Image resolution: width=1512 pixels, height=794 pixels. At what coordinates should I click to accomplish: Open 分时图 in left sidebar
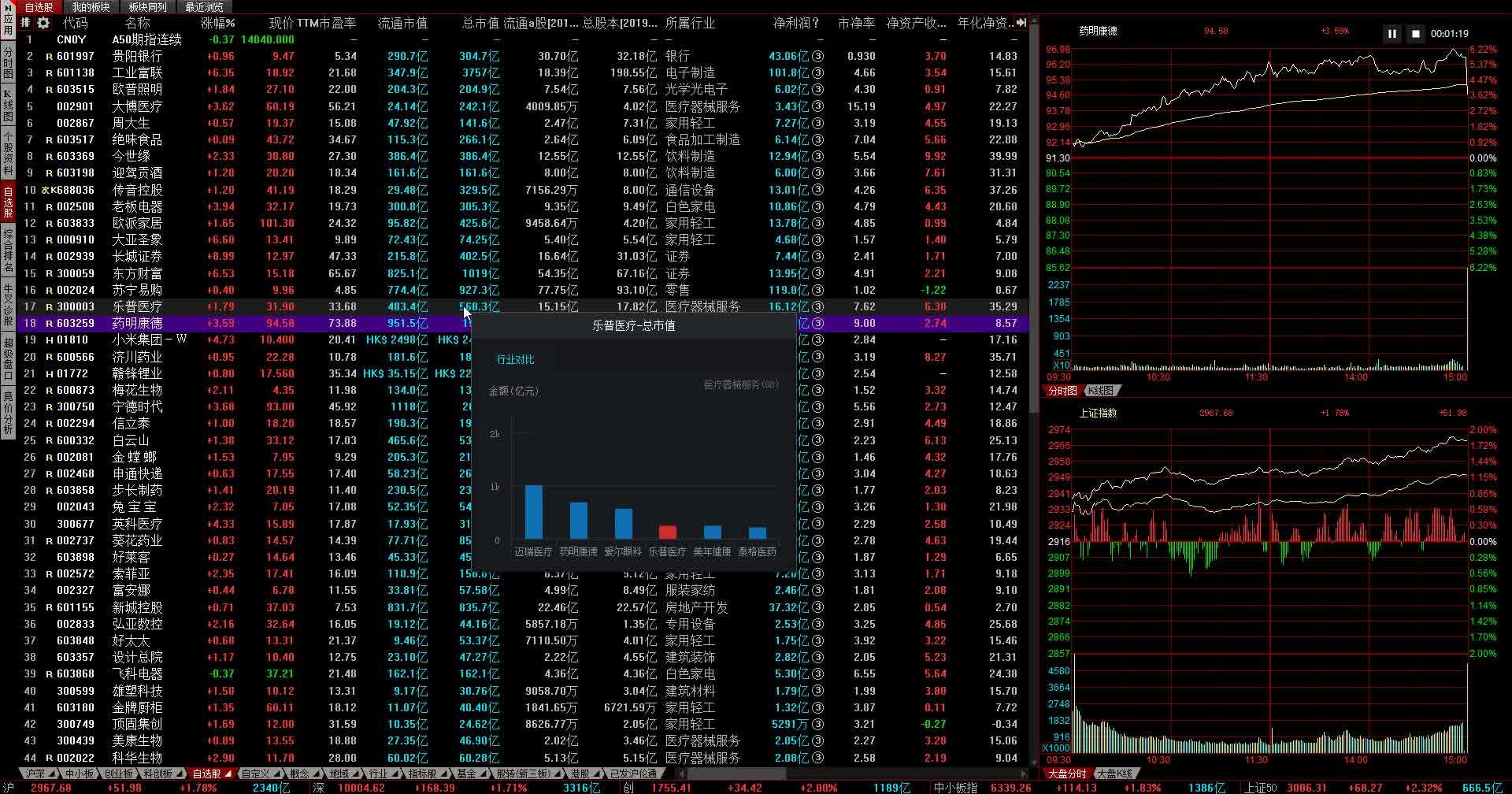pos(8,63)
